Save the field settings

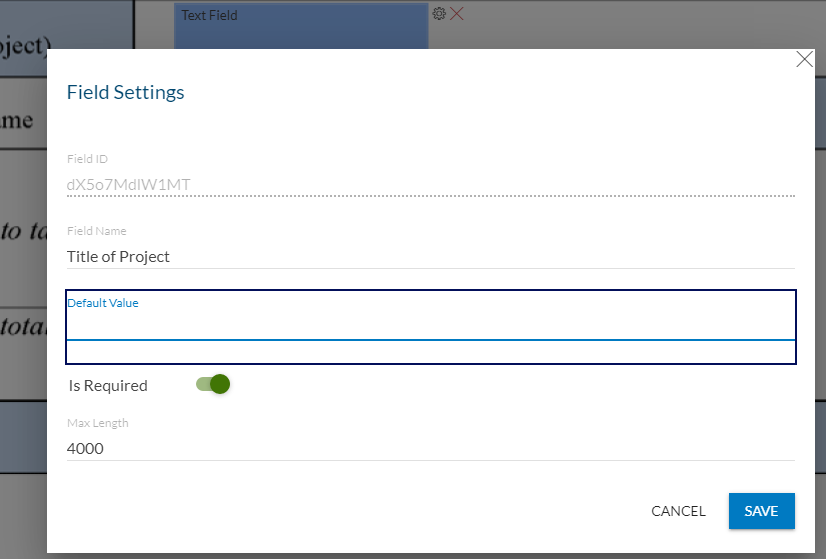coord(761,511)
